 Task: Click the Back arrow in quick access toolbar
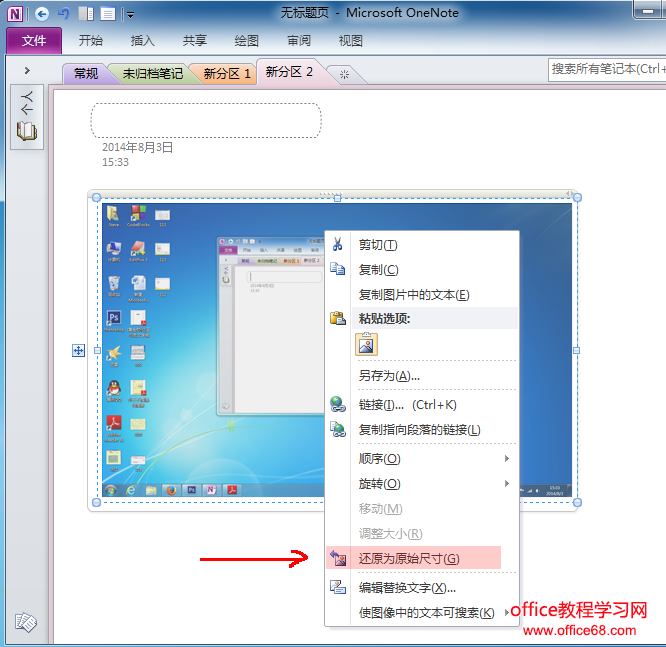(41, 14)
